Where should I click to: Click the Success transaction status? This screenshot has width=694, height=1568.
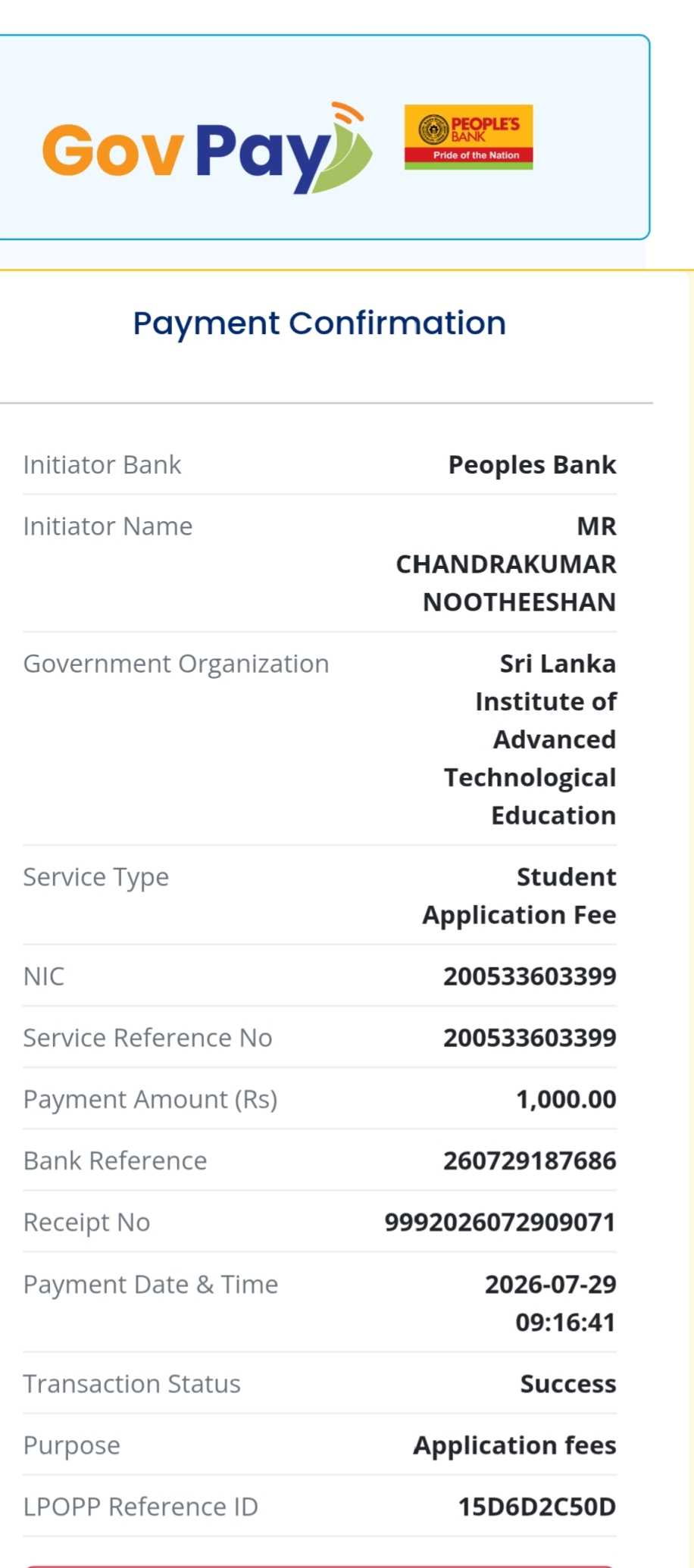click(568, 1384)
